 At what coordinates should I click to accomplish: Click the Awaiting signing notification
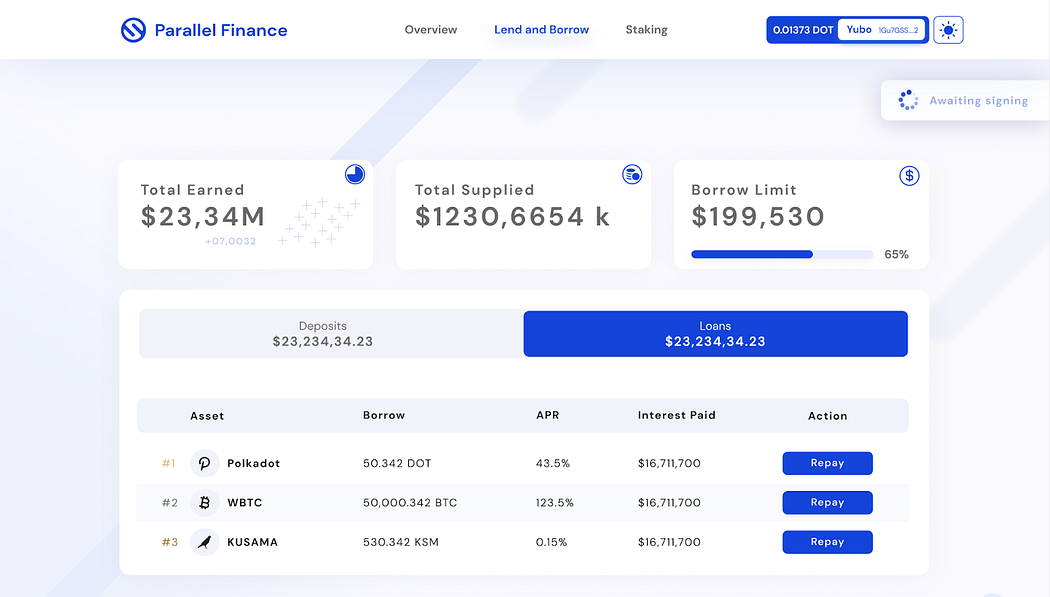[965, 100]
